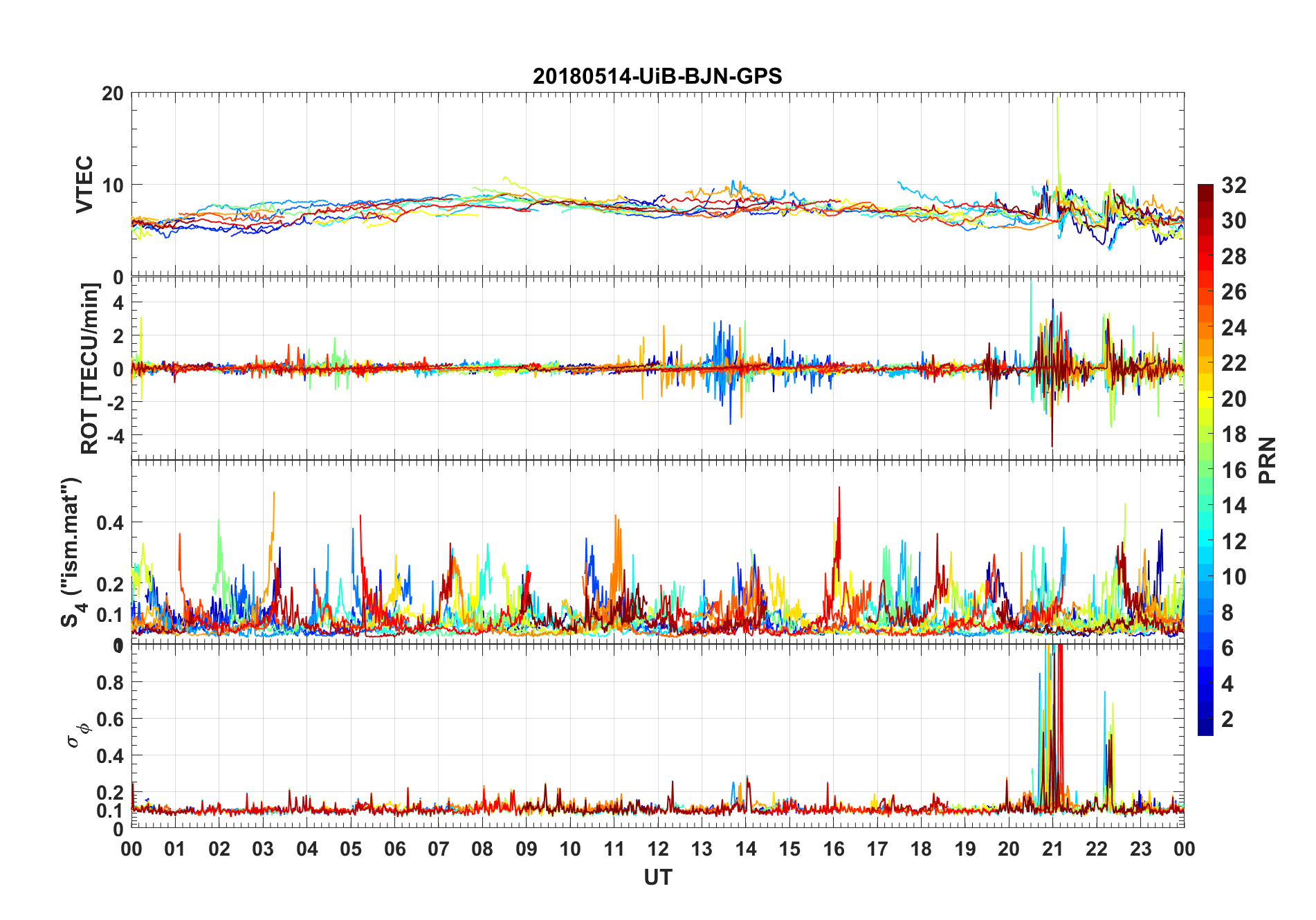The image size is (1316, 920).
Task: Select the "12" tick on the UT axis
Action: [658, 849]
